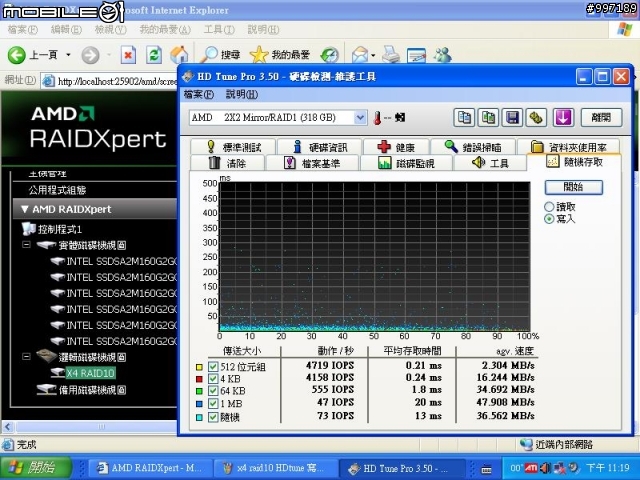The image size is (640, 480).
Task: Click the IE Edit page icon
Action: click(416, 56)
